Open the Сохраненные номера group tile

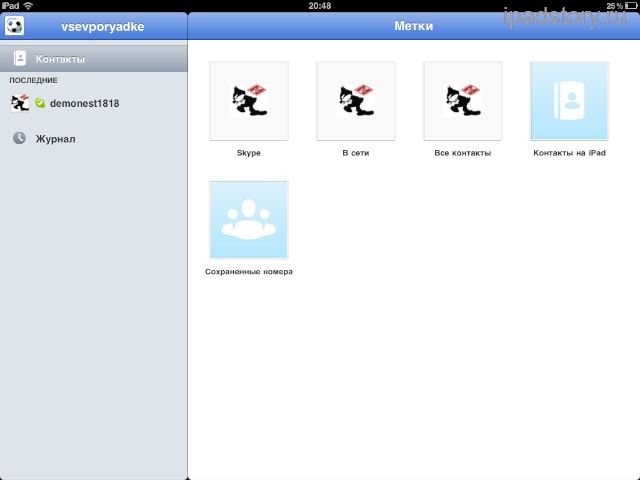[249, 220]
